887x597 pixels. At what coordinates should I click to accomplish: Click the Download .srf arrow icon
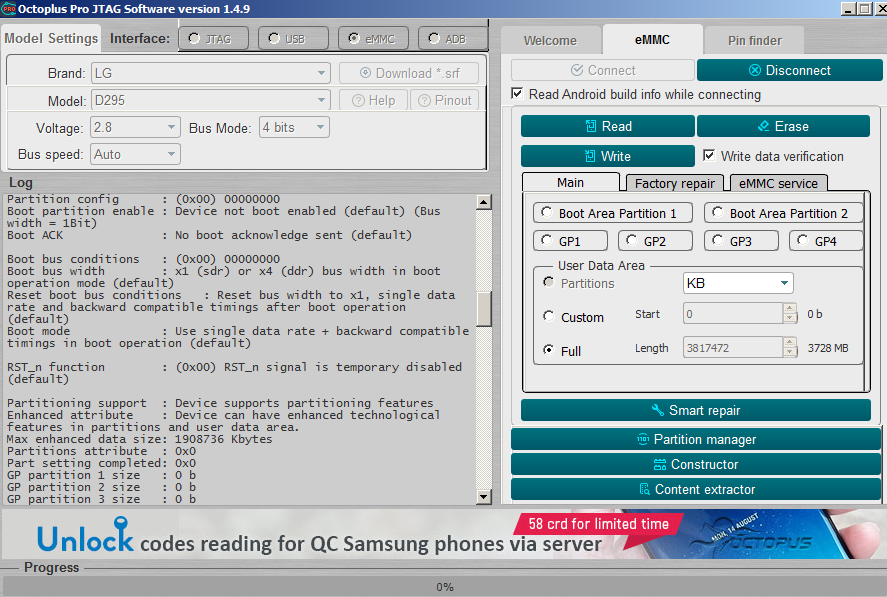coord(365,73)
